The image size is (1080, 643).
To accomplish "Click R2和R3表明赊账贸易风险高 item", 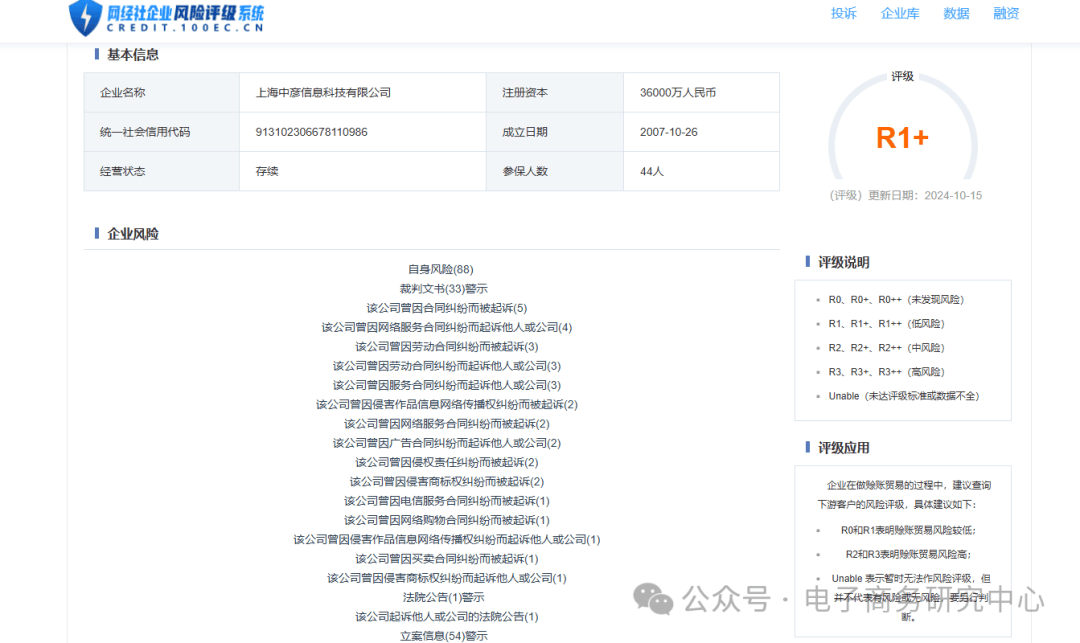I will coord(908,554).
